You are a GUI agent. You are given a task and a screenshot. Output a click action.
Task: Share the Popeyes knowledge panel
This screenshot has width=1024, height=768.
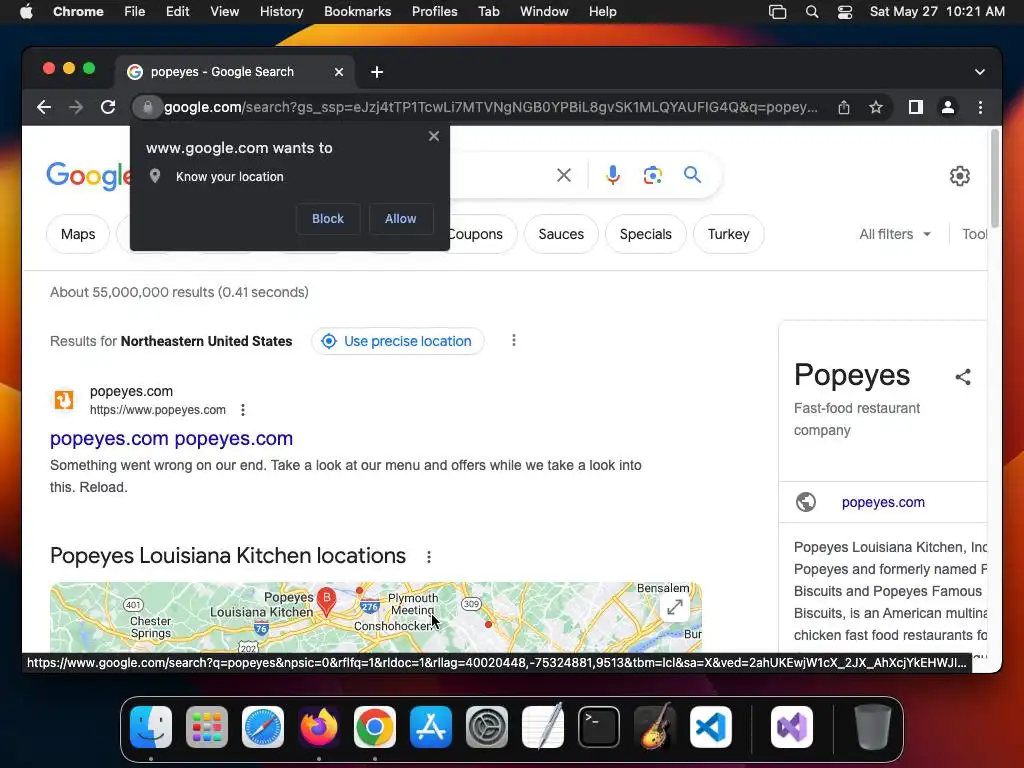pos(963,377)
